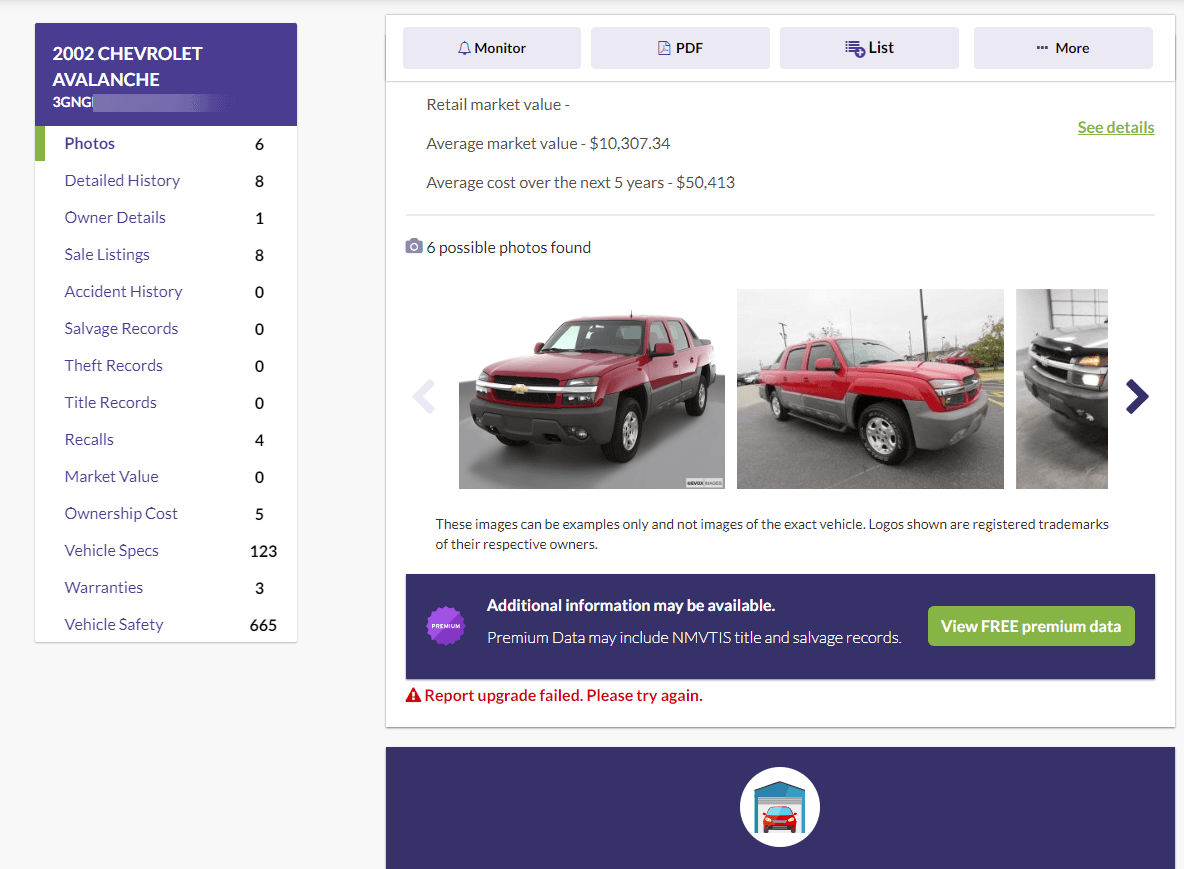Add vehicle using the List button

(869, 48)
